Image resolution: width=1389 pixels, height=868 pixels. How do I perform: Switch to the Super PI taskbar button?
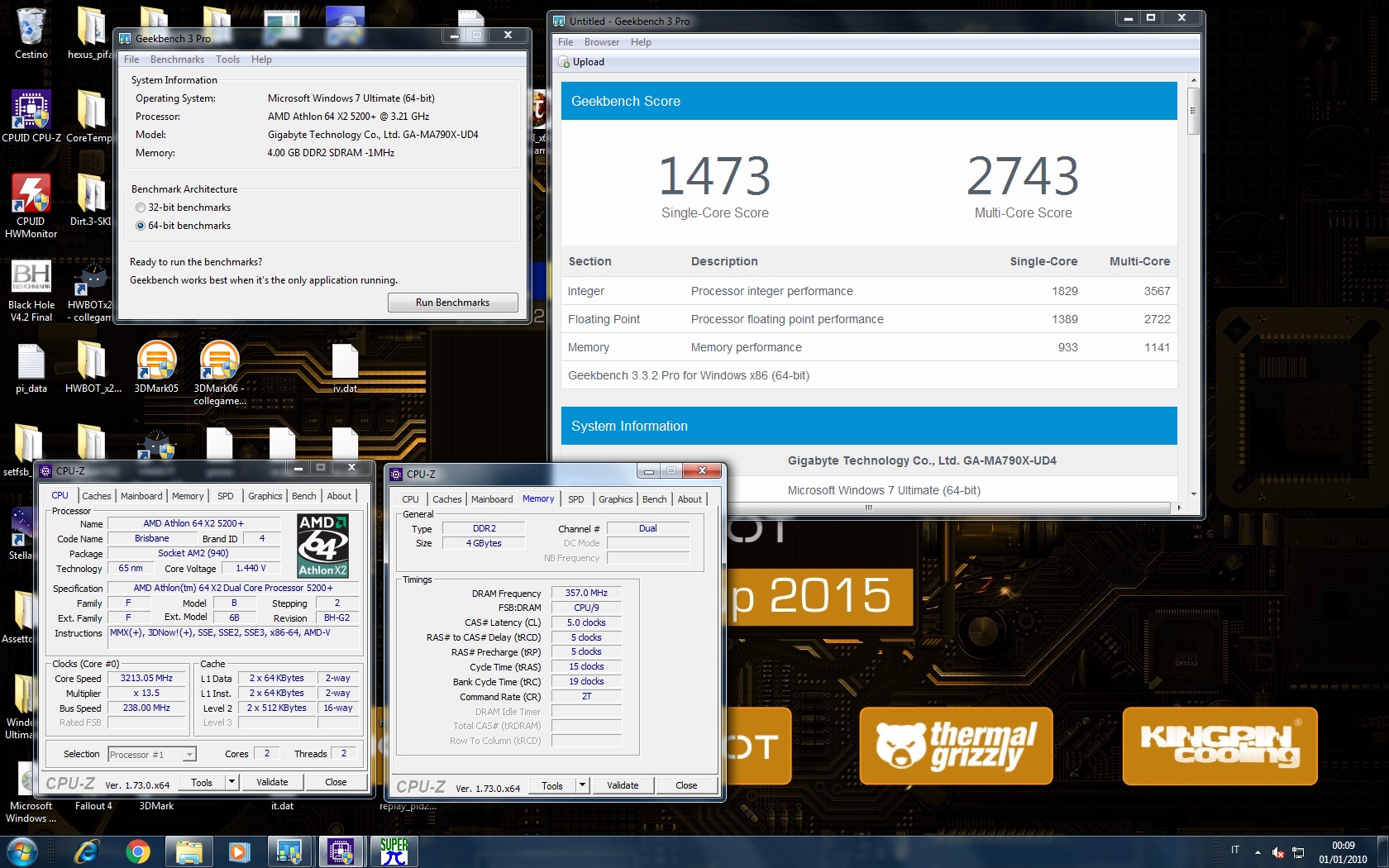pos(394,851)
